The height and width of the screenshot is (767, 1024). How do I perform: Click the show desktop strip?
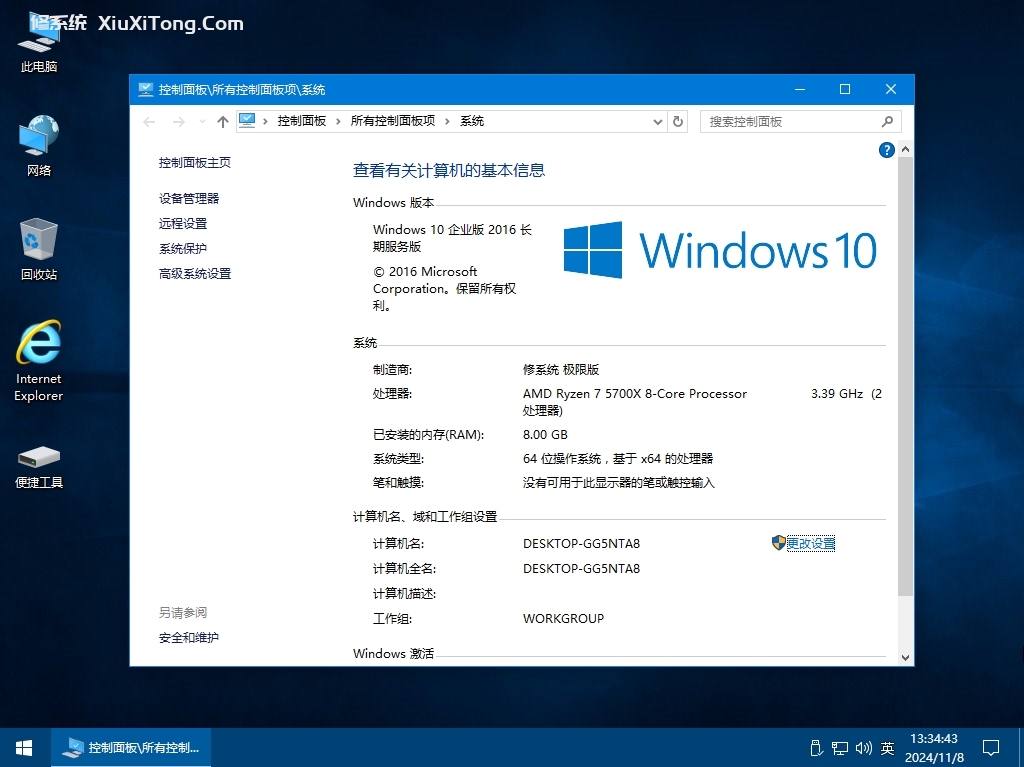(x=1021, y=747)
